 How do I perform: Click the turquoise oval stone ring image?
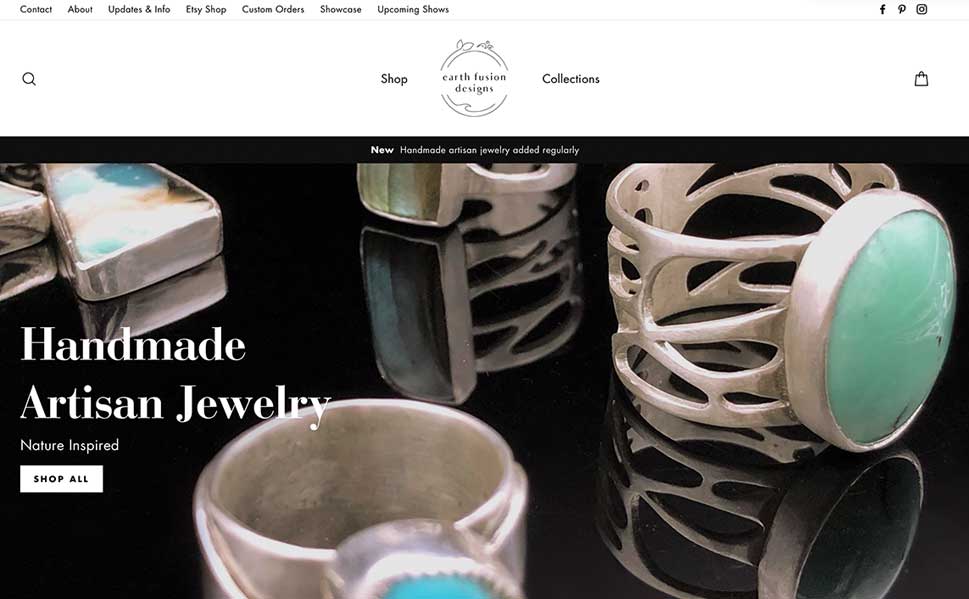click(782, 309)
